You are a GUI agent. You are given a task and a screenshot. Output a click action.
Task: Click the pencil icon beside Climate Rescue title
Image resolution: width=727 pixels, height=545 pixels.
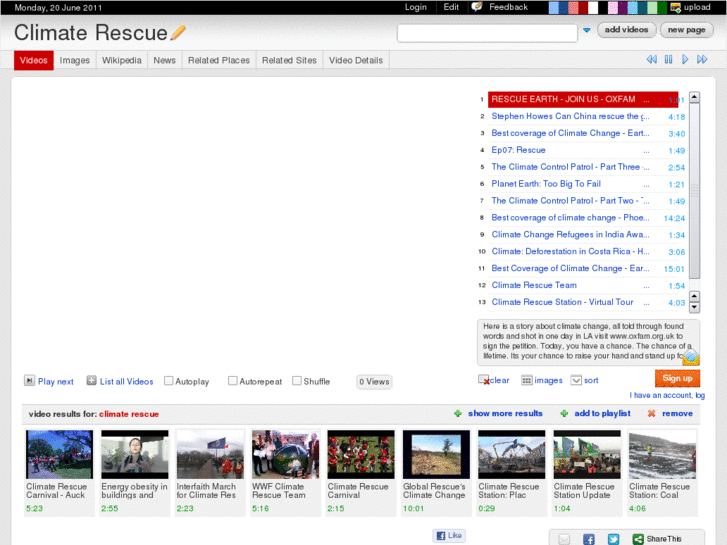[178, 32]
